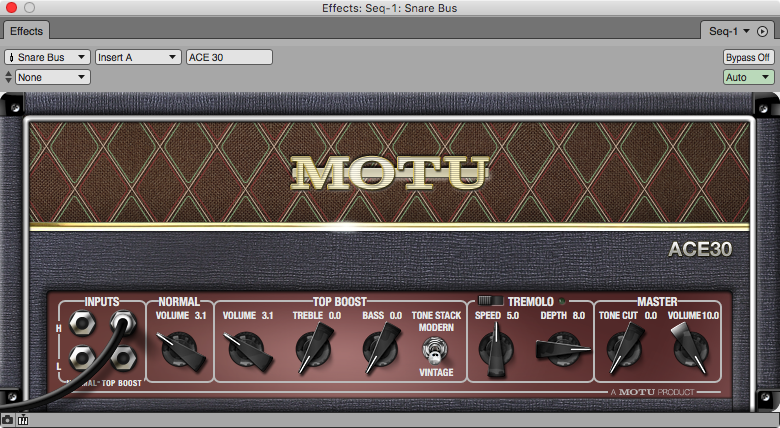Click the Tone Cut knob
Screen dimensions: 780x428
[625, 348]
